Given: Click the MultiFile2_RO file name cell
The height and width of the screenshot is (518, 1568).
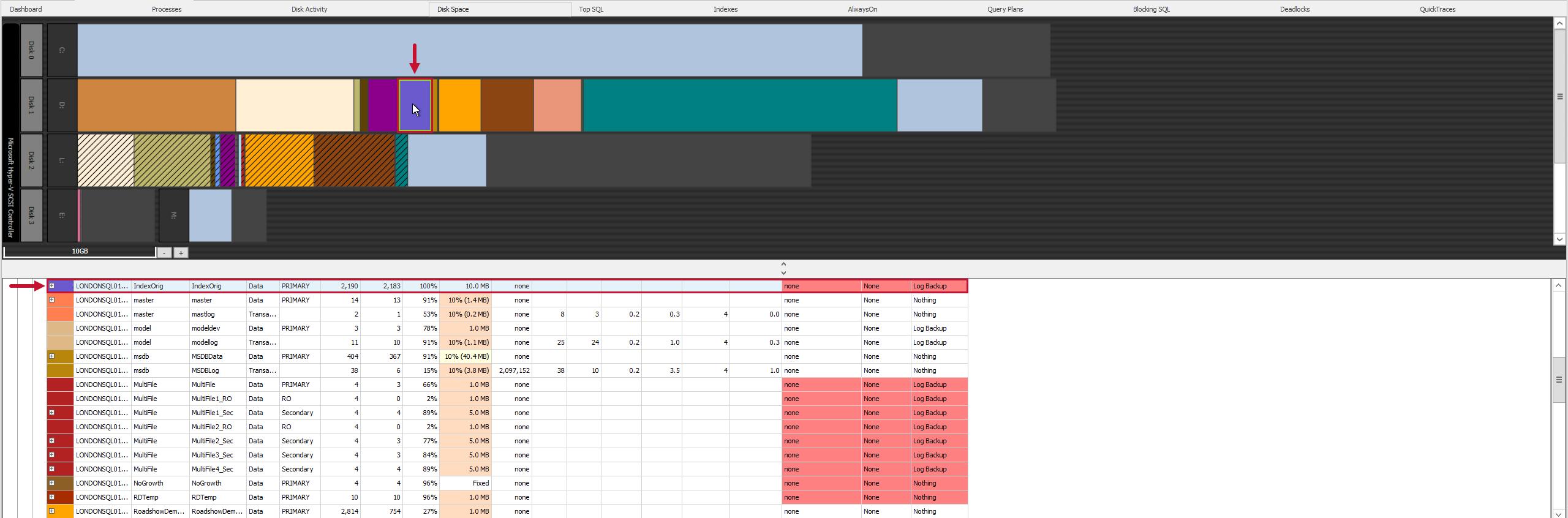Looking at the screenshot, I should coord(217,427).
